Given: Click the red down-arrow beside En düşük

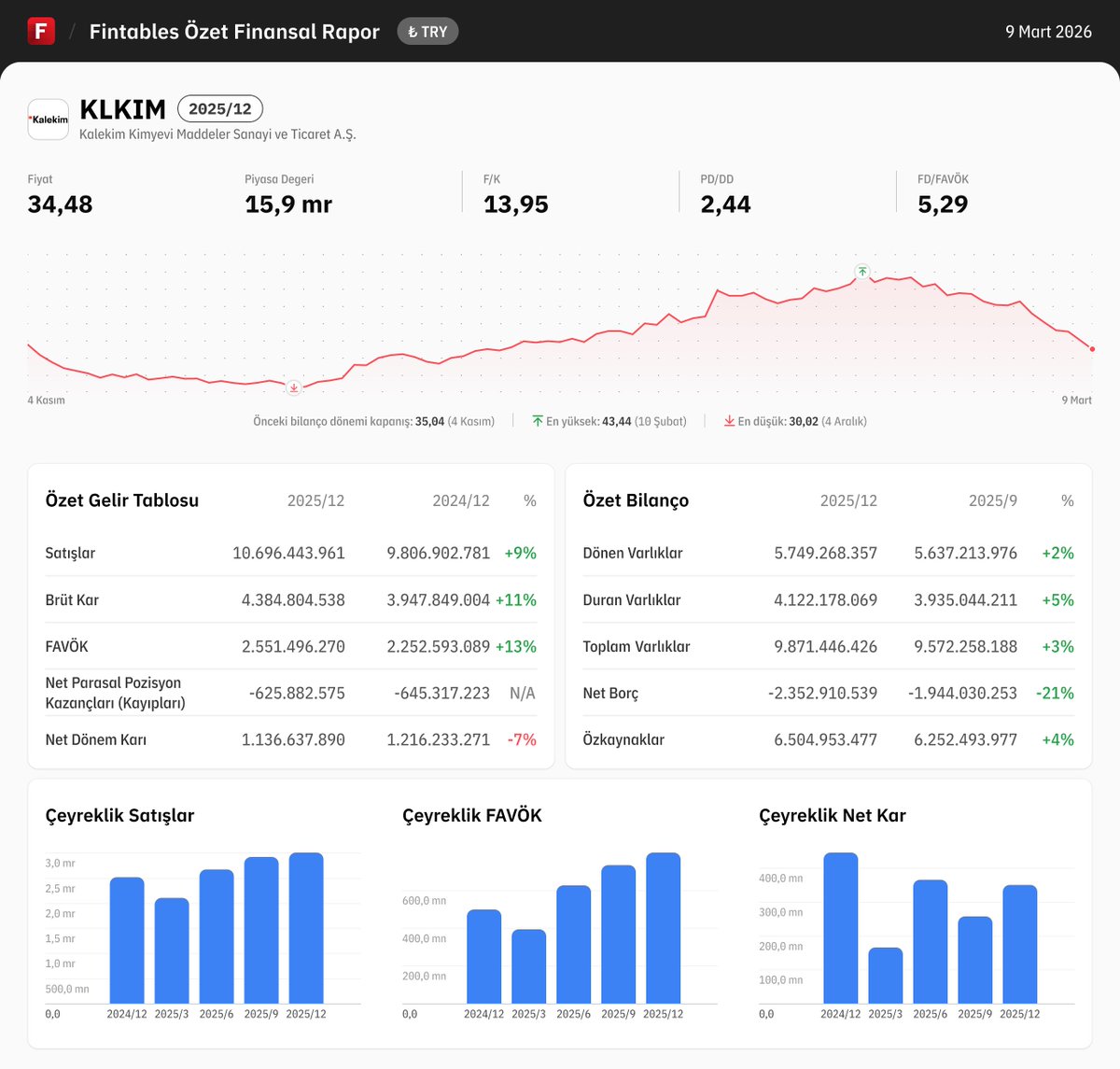Looking at the screenshot, I should [x=731, y=421].
